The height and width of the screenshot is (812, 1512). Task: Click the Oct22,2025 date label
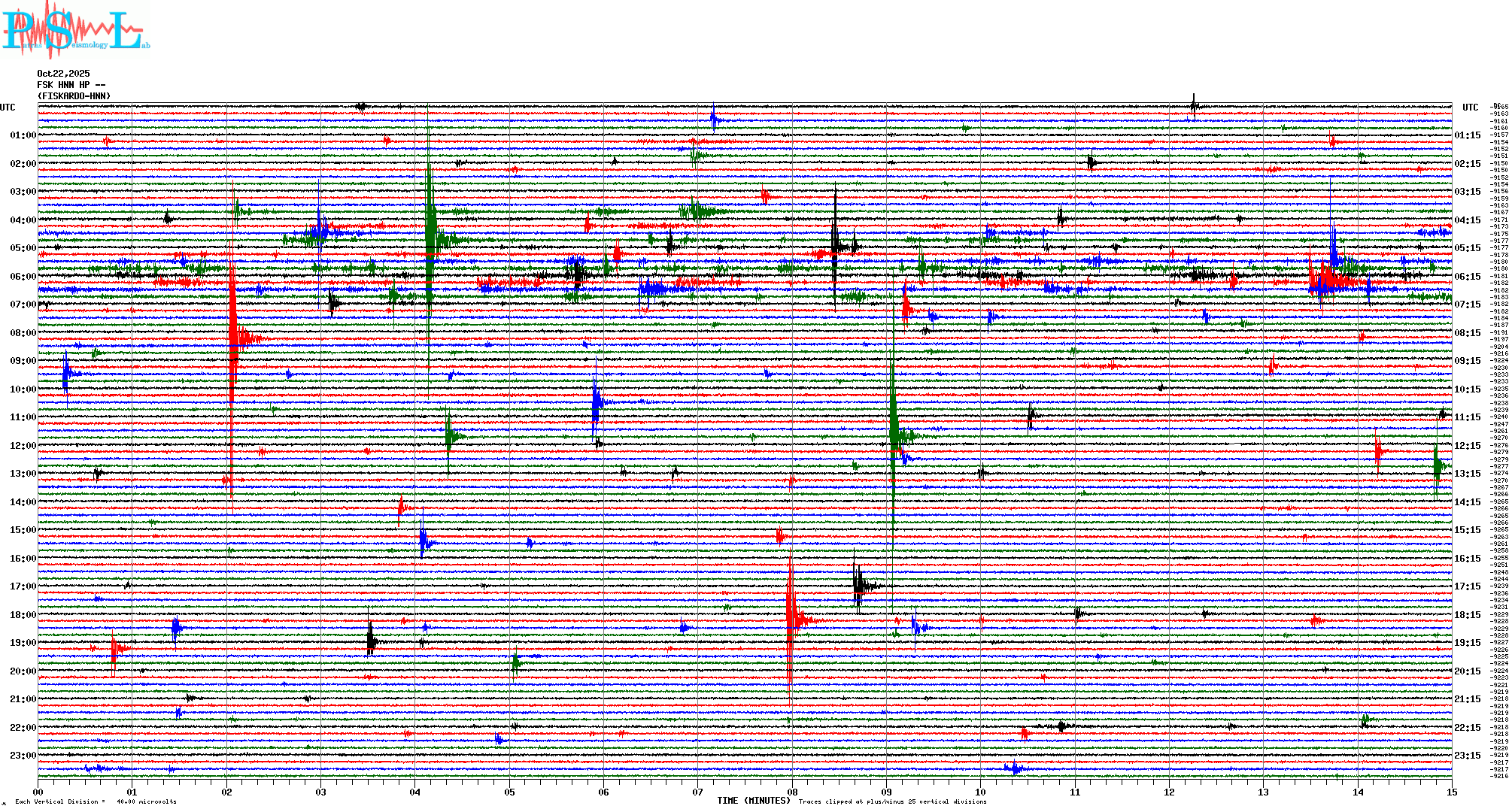pyautogui.click(x=63, y=74)
